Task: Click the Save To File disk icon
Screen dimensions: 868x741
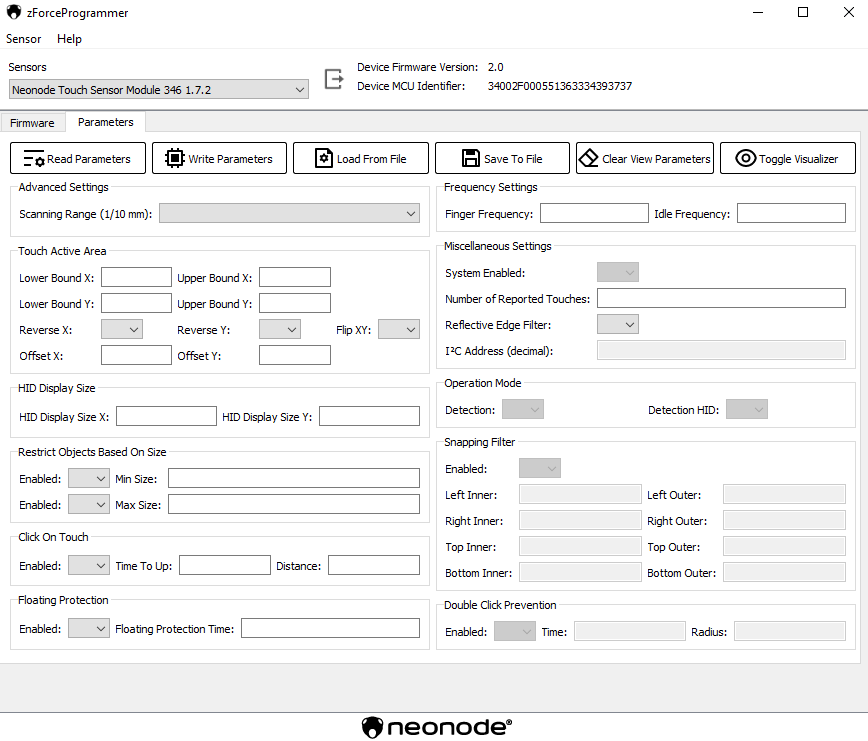Action: click(471, 158)
